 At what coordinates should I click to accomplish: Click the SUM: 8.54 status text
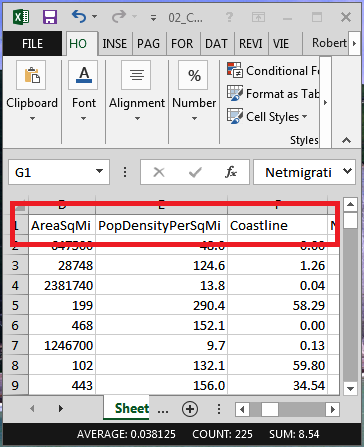coord(294,434)
